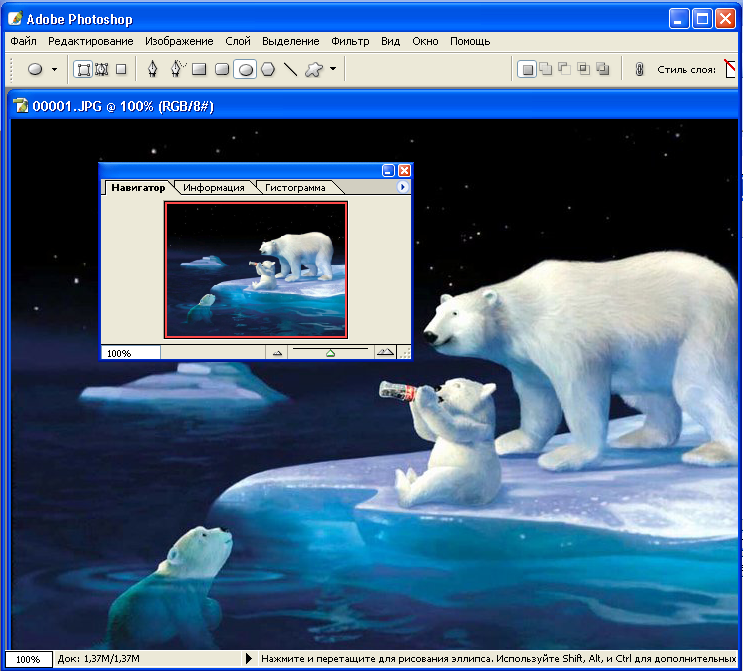
Task: Open the status bar info arrow menu
Action: point(248,659)
